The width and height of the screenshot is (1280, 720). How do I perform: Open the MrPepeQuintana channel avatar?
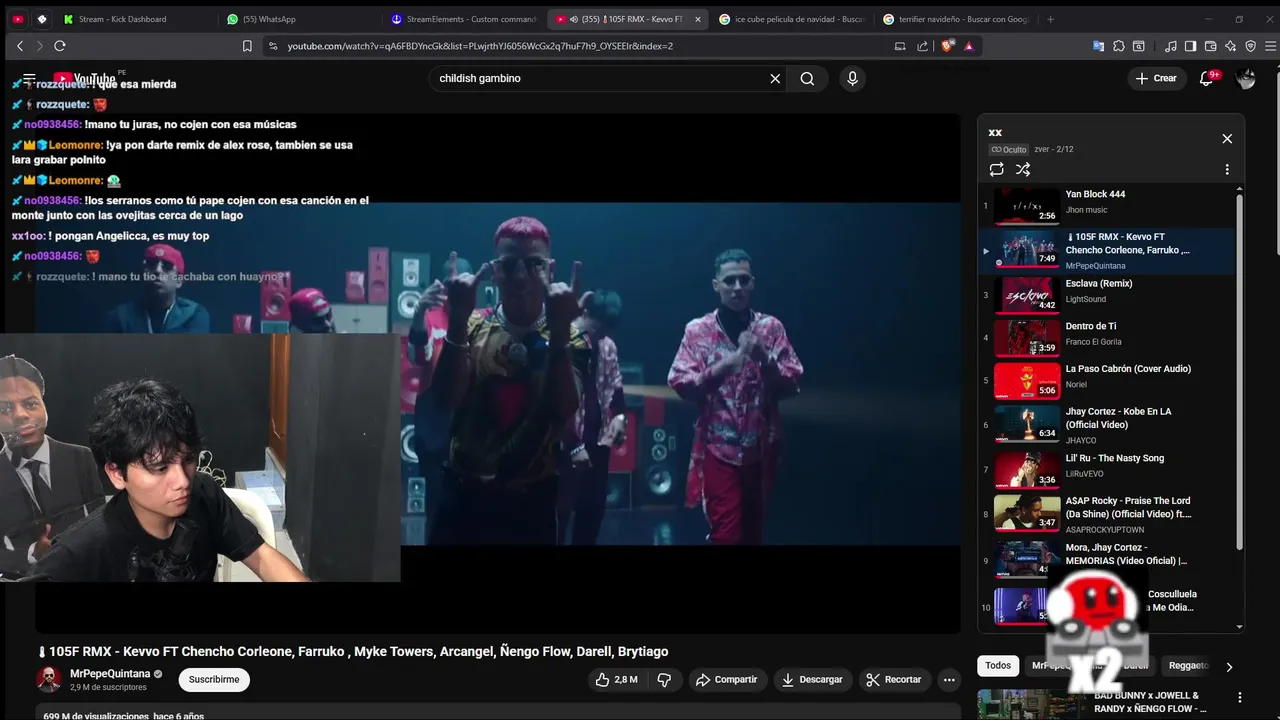48,680
